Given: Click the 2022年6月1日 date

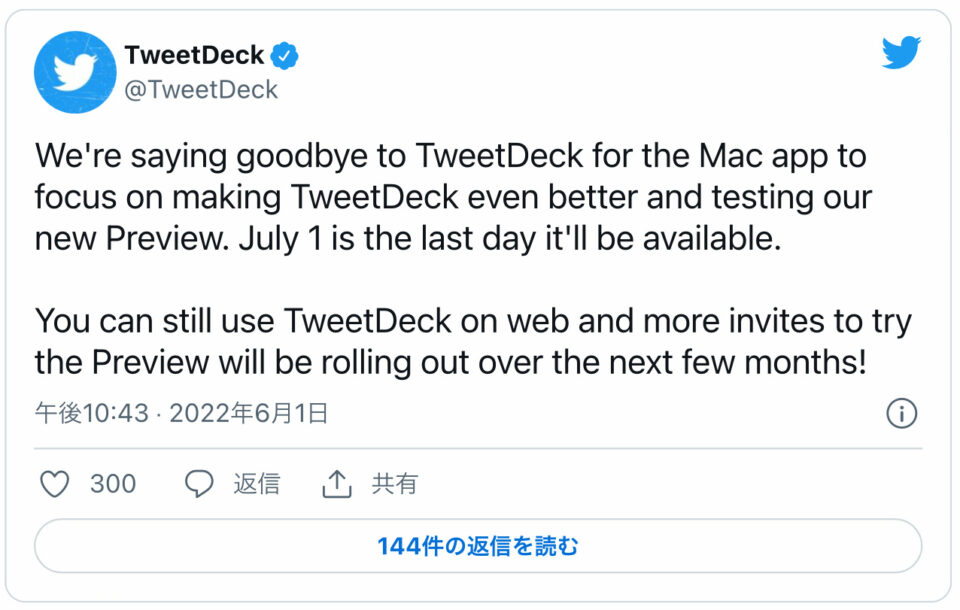Looking at the screenshot, I should (x=249, y=413).
